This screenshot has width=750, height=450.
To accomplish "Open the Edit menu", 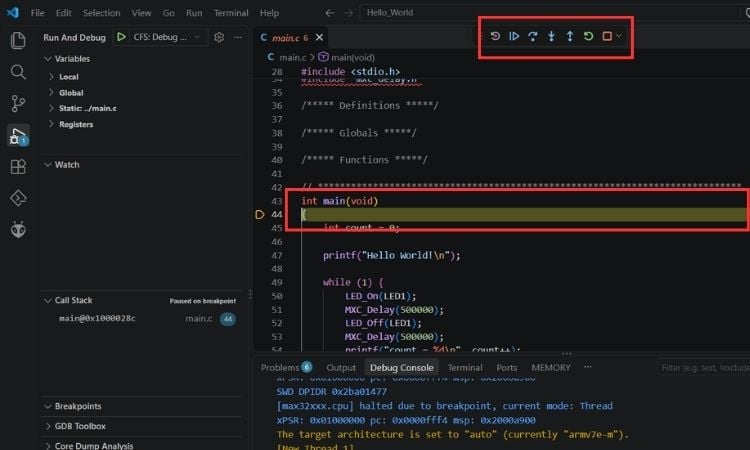I will click(x=63, y=13).
